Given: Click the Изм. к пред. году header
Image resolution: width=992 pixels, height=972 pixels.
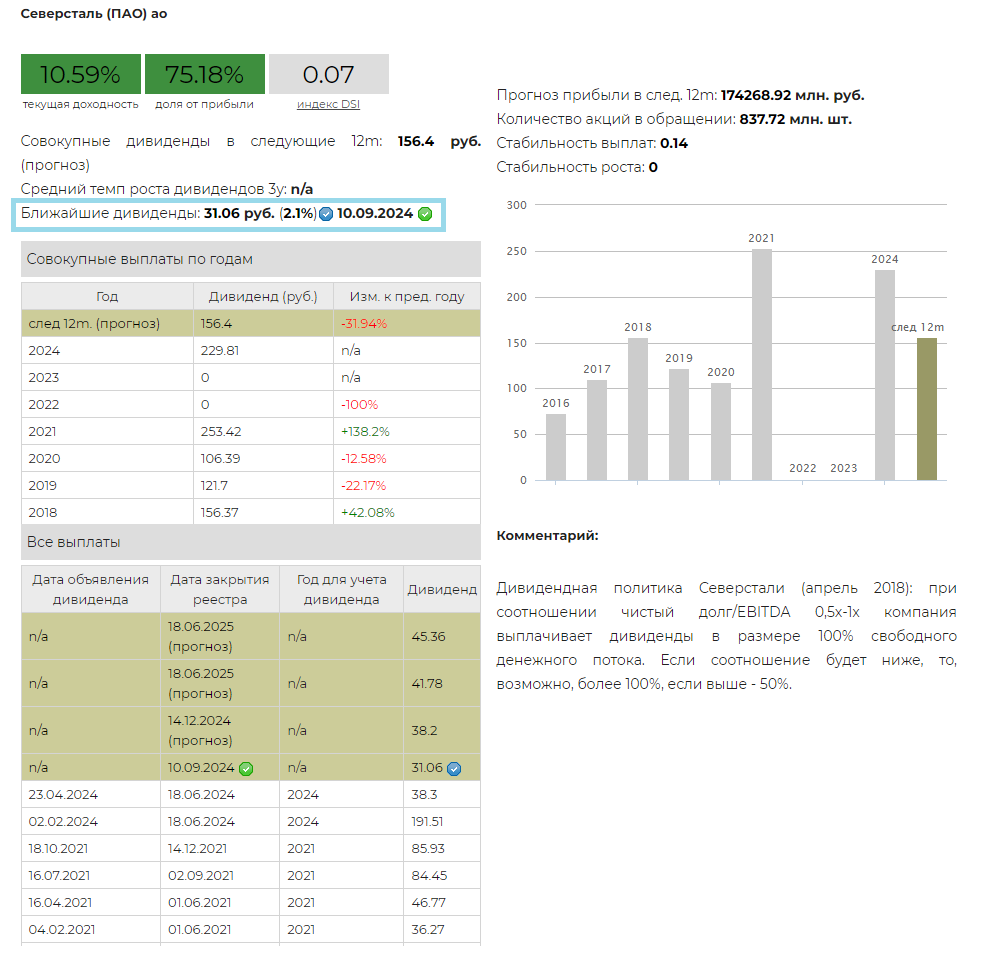Looking at the screenshot, I should point(406,297).
